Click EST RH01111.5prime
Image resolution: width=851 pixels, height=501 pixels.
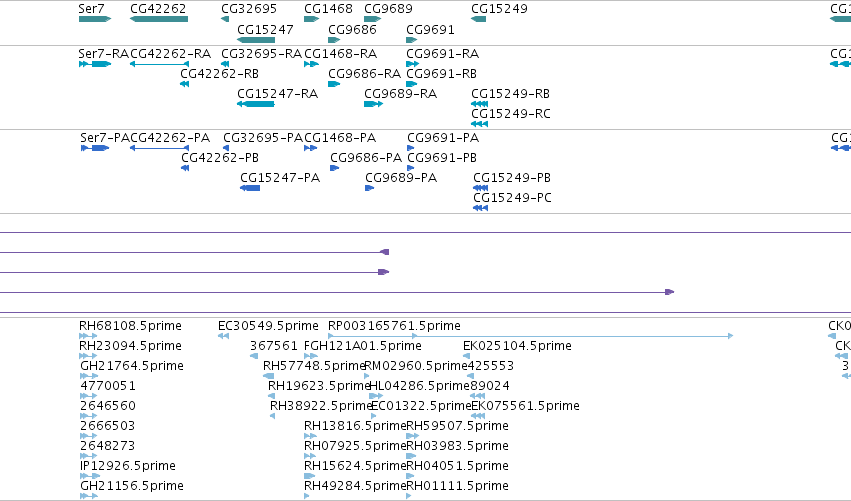[458, 486]
